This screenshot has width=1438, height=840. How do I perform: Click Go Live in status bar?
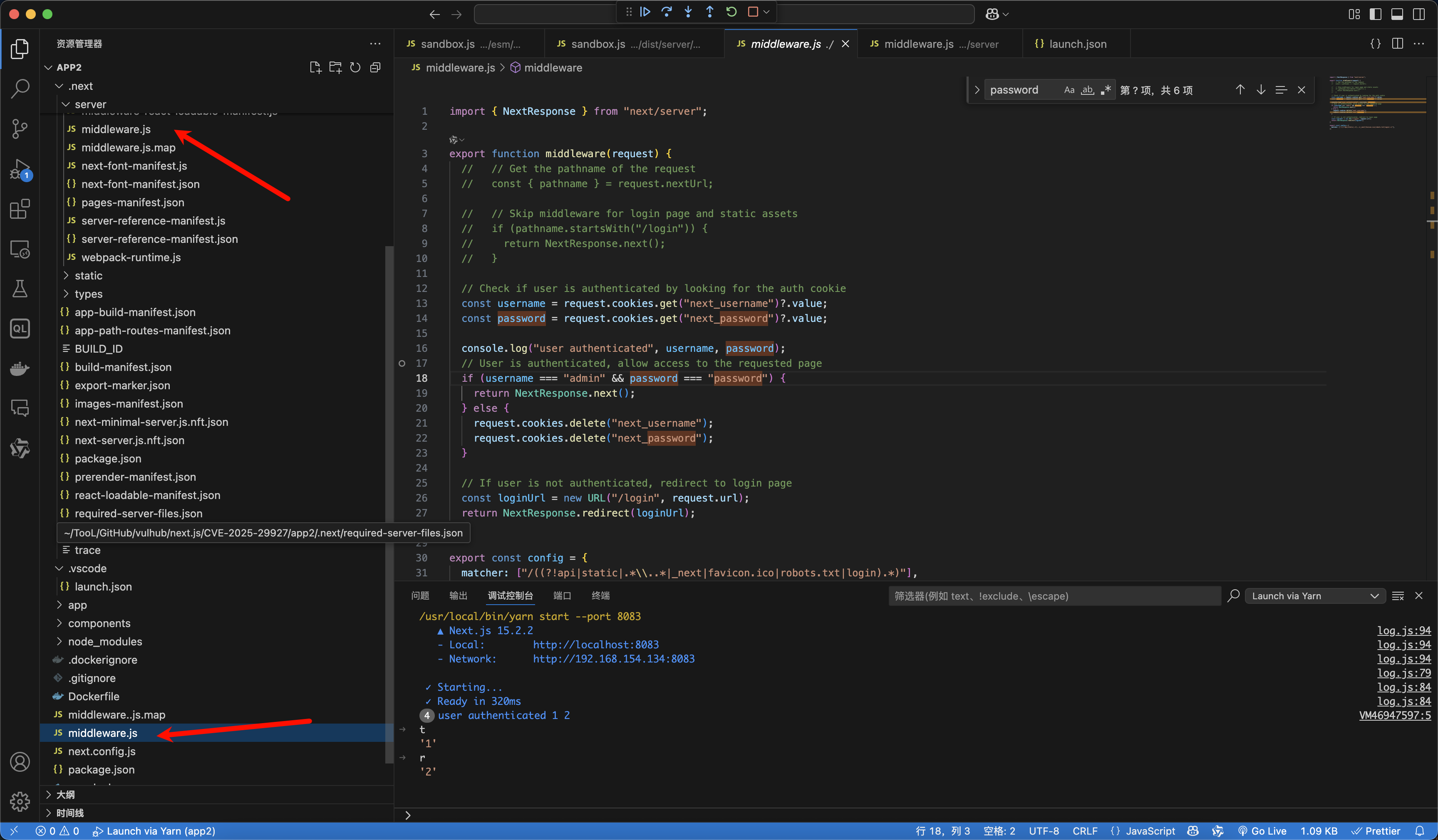[1263, 831]
